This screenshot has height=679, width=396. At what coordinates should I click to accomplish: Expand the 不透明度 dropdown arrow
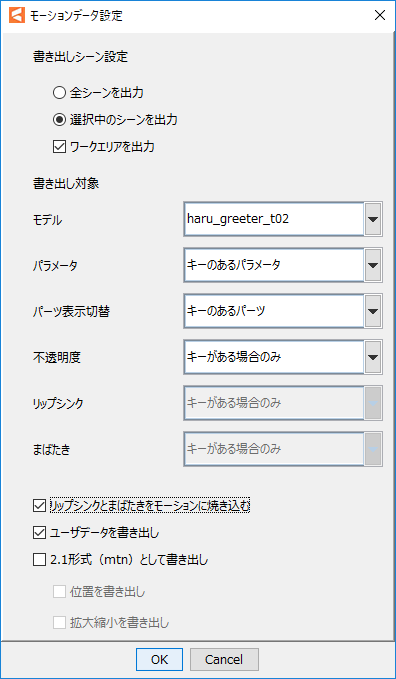click(373, 357)
